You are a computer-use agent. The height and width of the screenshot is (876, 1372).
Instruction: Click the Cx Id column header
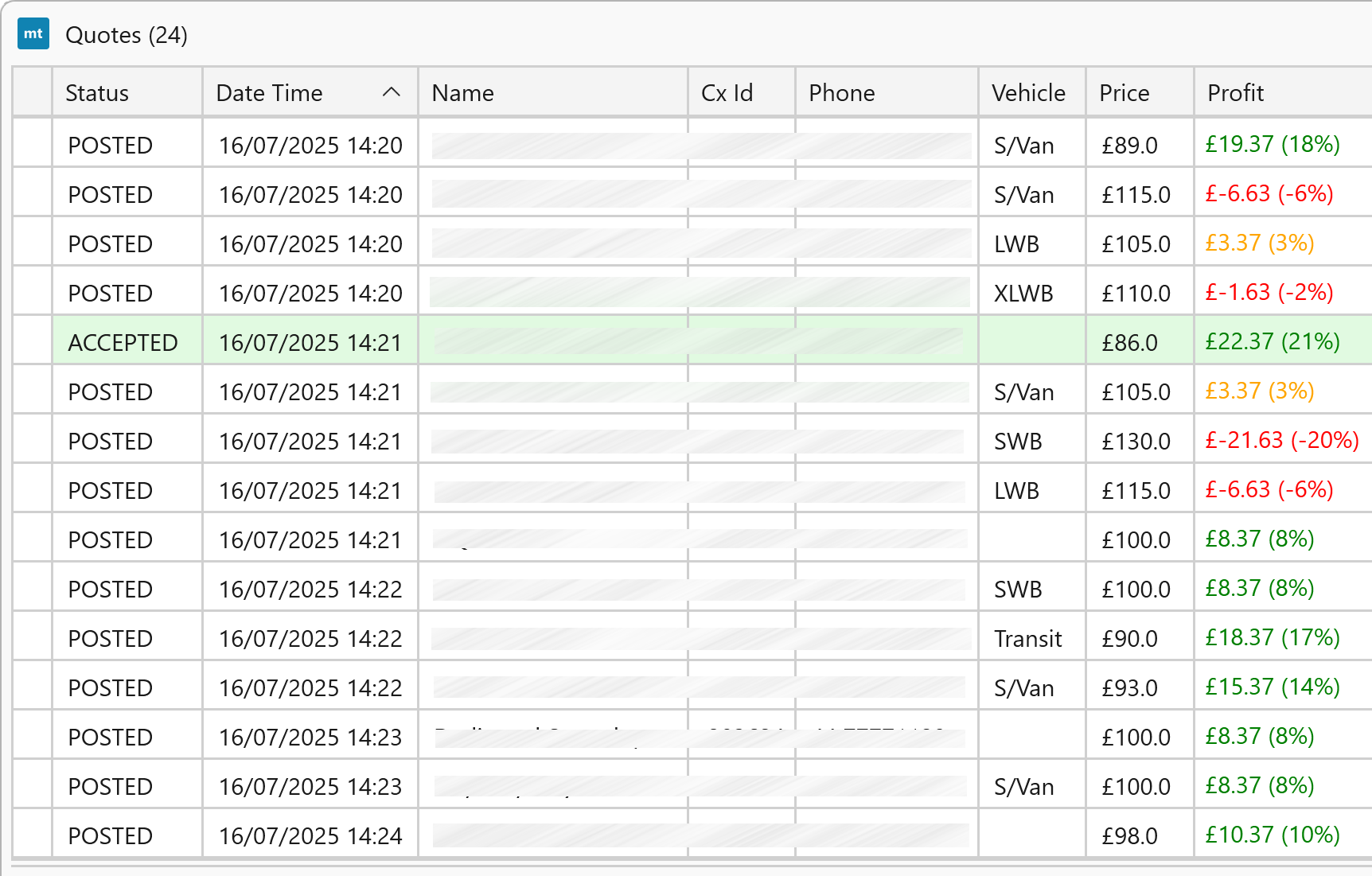tap(727, 93)
